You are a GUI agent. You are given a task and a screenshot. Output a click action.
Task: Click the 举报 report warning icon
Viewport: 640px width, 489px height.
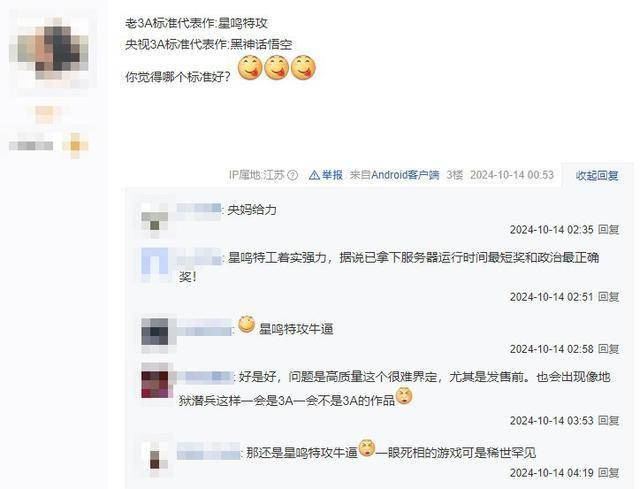click(x=314, y=175)
